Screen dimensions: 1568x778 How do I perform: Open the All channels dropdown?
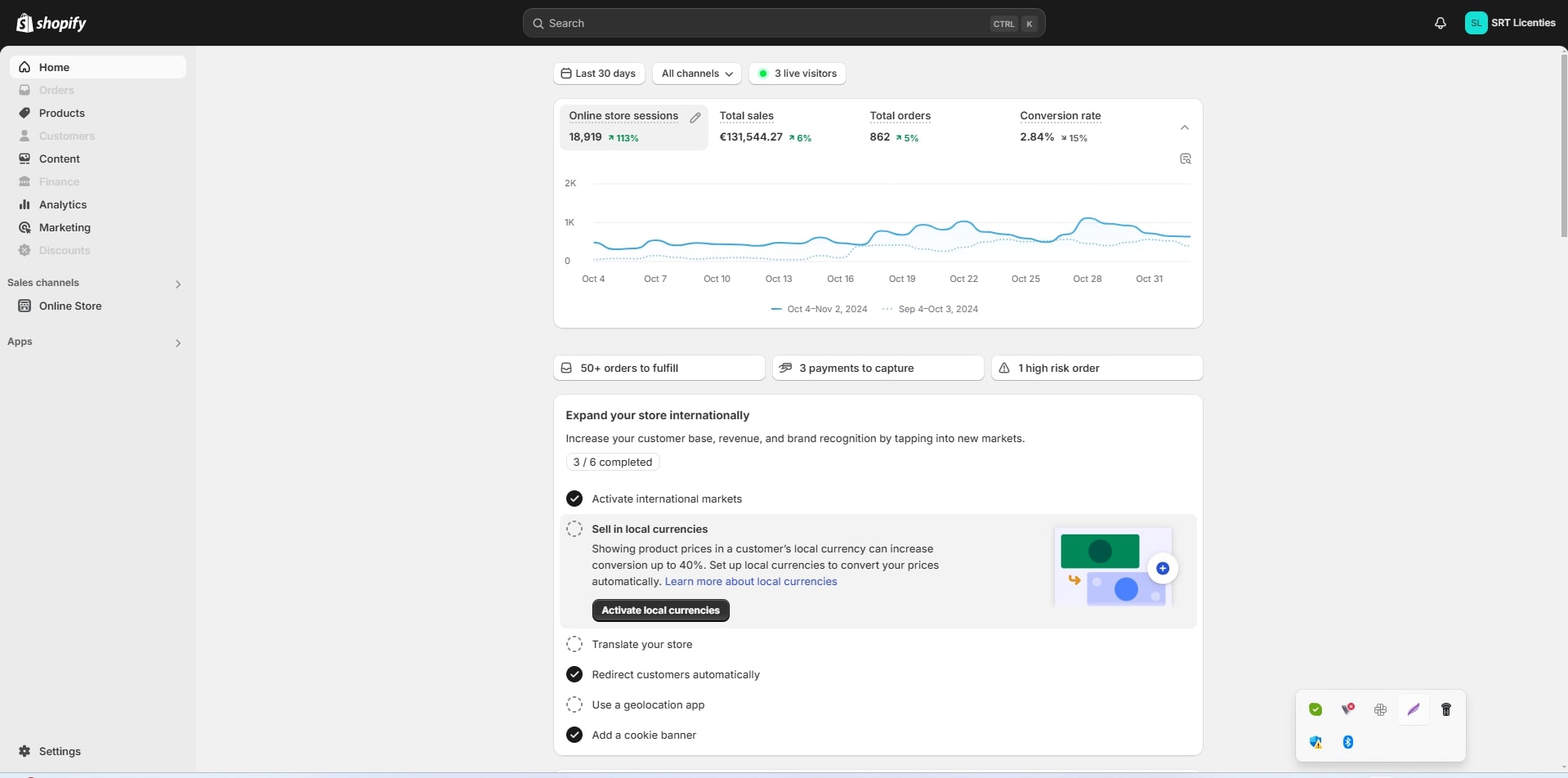pyautogui.click(x=696, y=74)
